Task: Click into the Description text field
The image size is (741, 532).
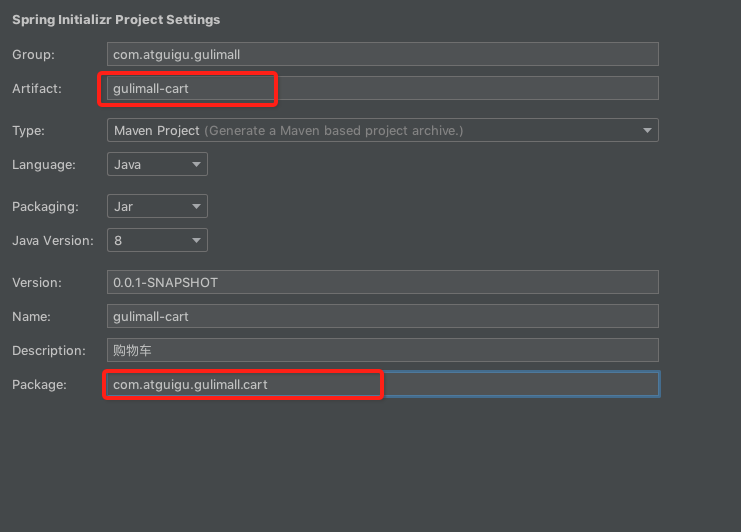Action: (382, 350)
